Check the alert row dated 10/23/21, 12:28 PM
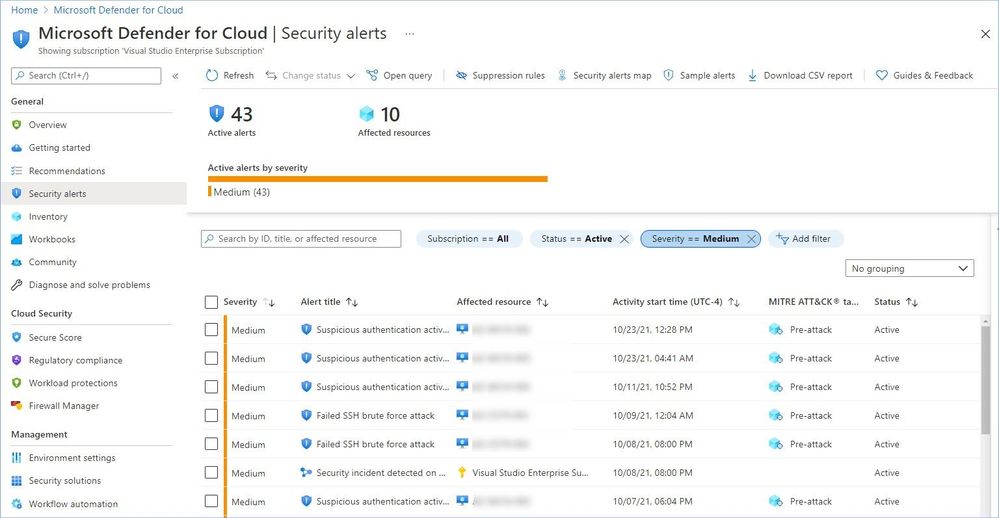 212,330
